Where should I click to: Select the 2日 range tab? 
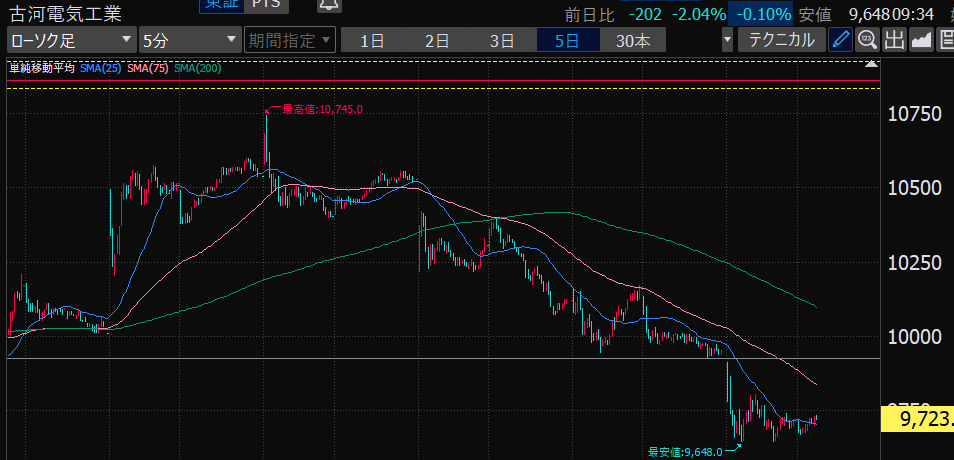click(x=437, y=41)
